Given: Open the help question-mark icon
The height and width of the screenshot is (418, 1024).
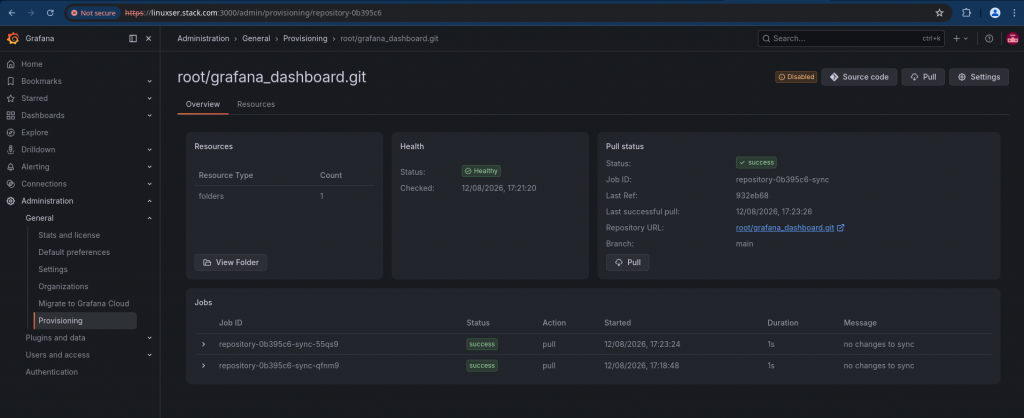Looking at the screenshot, I should [x=989, y=39].
